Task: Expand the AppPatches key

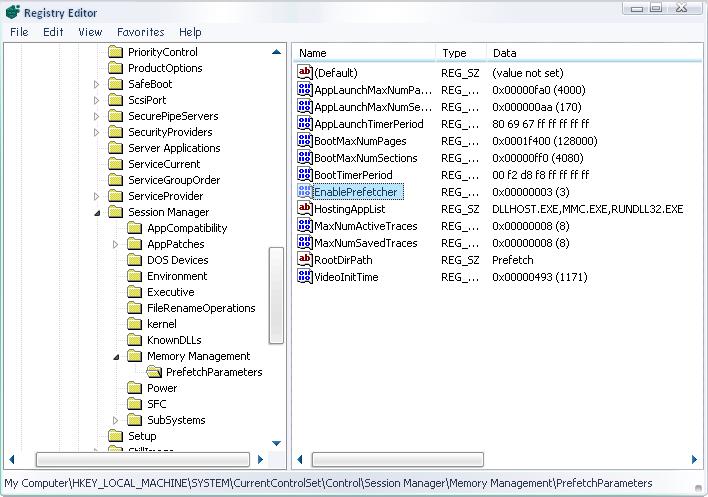Action: 115,245
